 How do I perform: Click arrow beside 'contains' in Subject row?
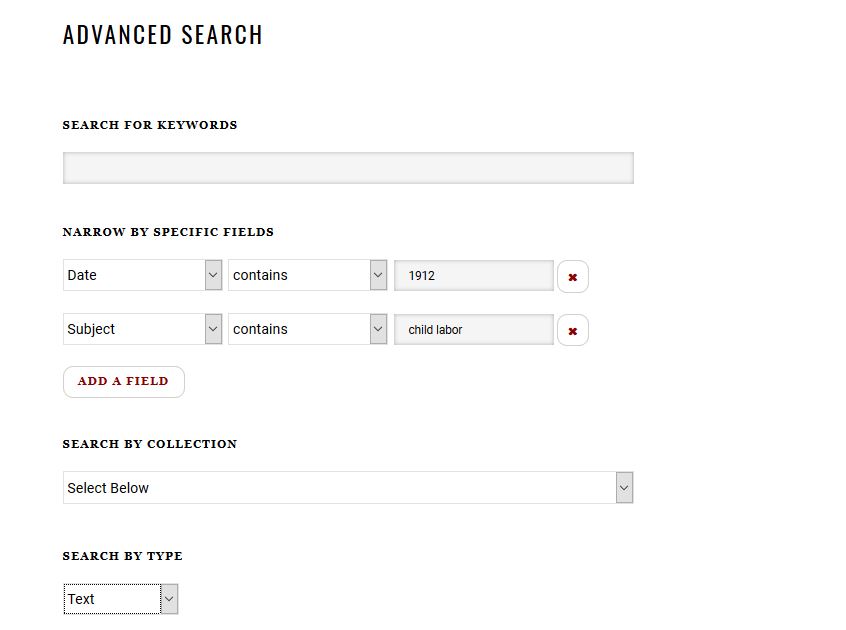(x=378, y=329)
